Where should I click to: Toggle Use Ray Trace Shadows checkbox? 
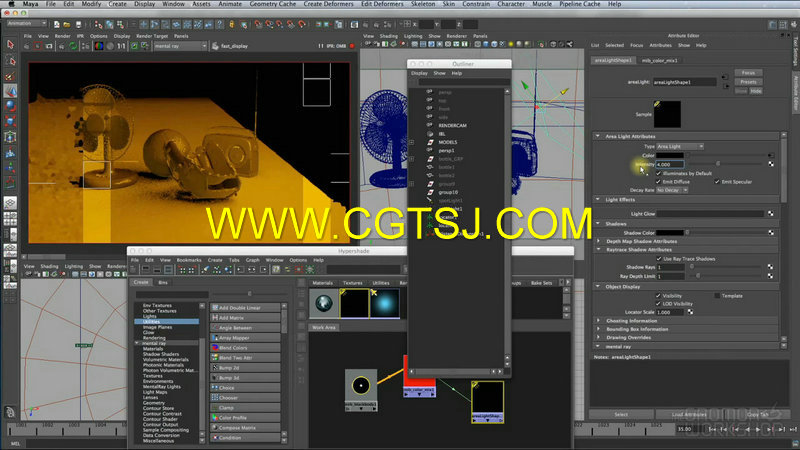pos(658,259)
